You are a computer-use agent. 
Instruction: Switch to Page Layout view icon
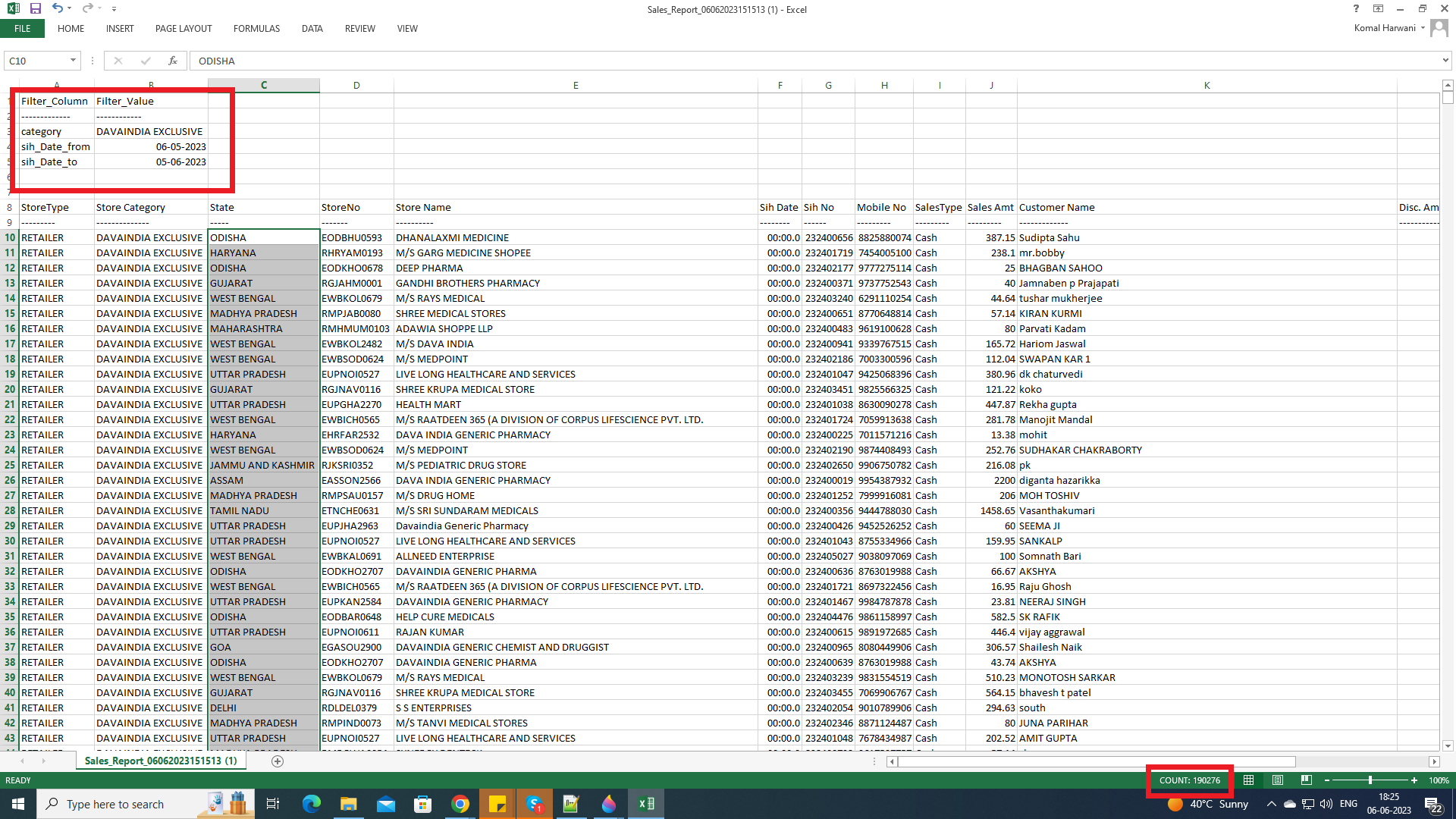tap(1278, 780)
